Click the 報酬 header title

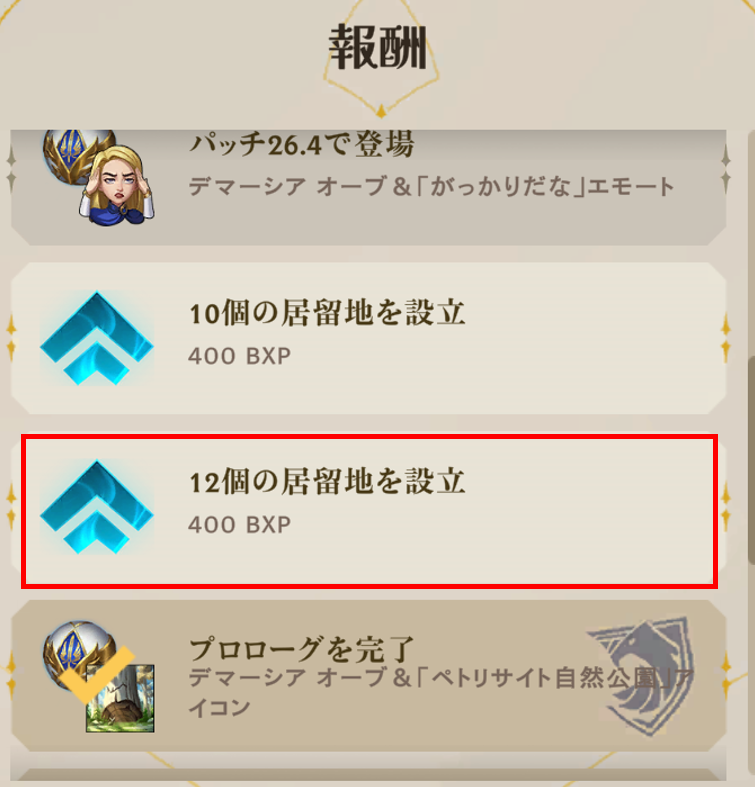378,48
